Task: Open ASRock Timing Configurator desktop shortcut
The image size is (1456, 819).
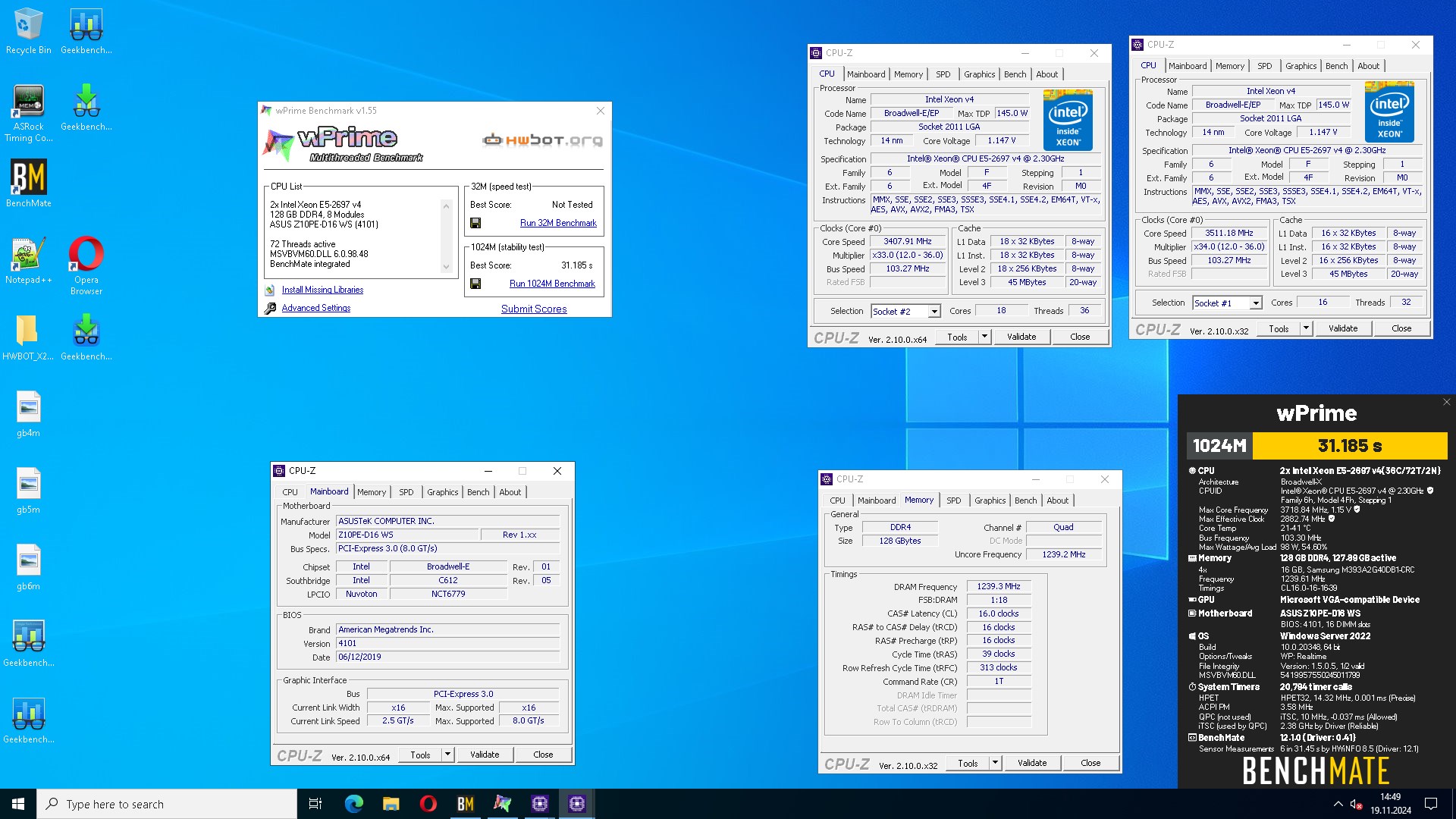Action: [x=29, y=112]
